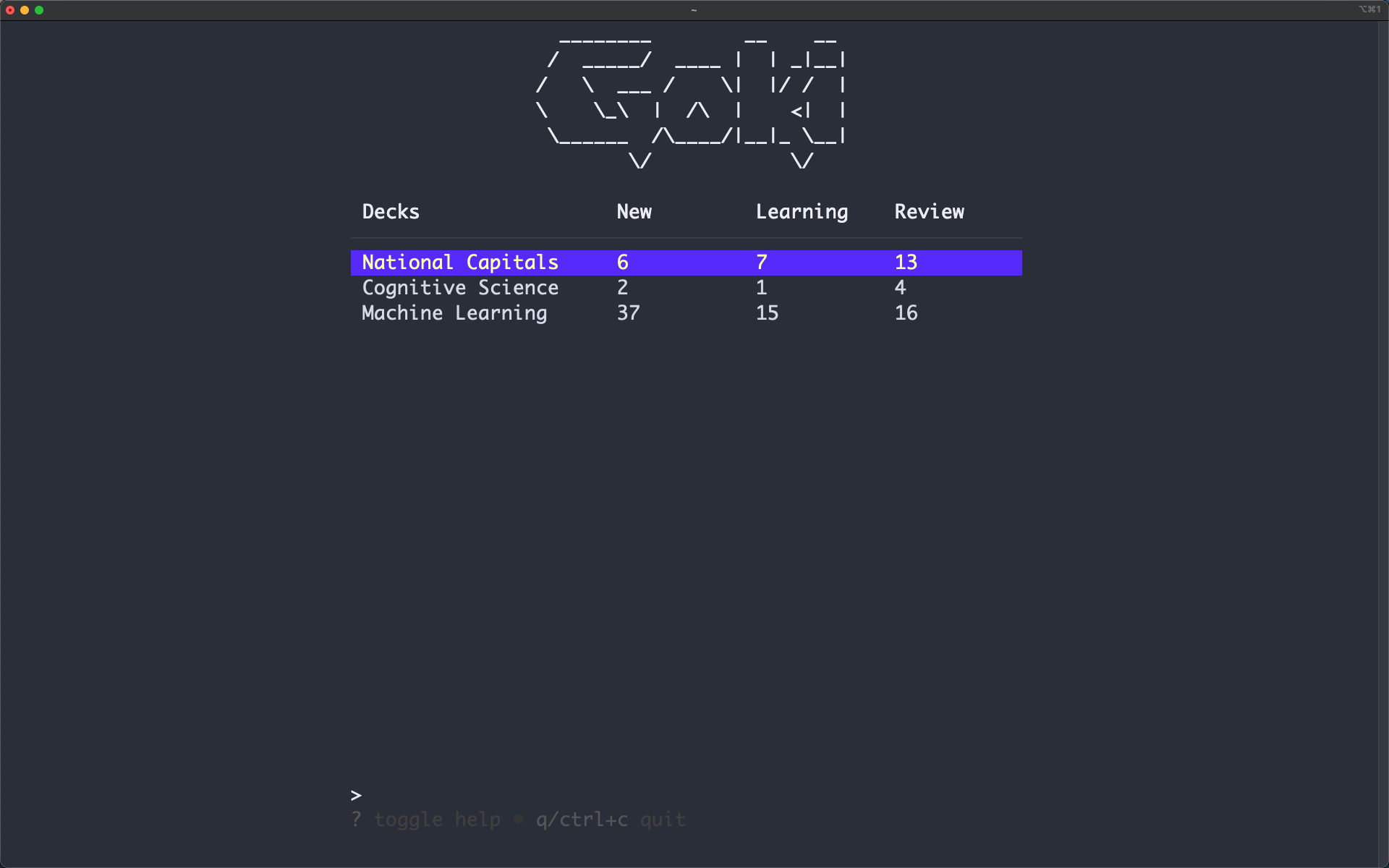Click the 'q/ctrl+c quit' hint
The height and width of the screenshot is (868, 1389).
click(x=611, y=820)
